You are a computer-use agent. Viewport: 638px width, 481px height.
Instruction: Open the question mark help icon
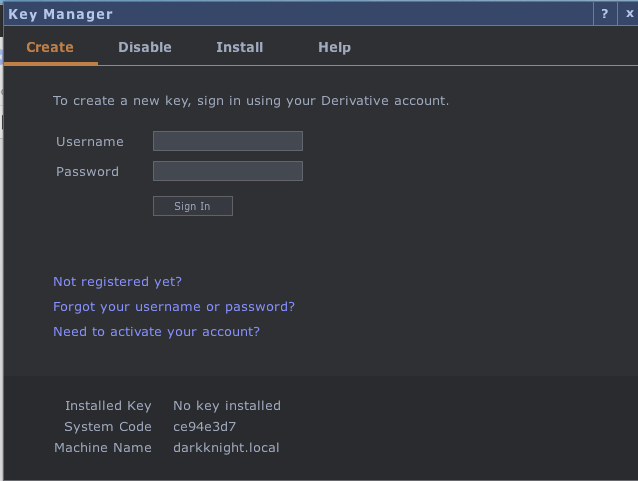point(605,14)
